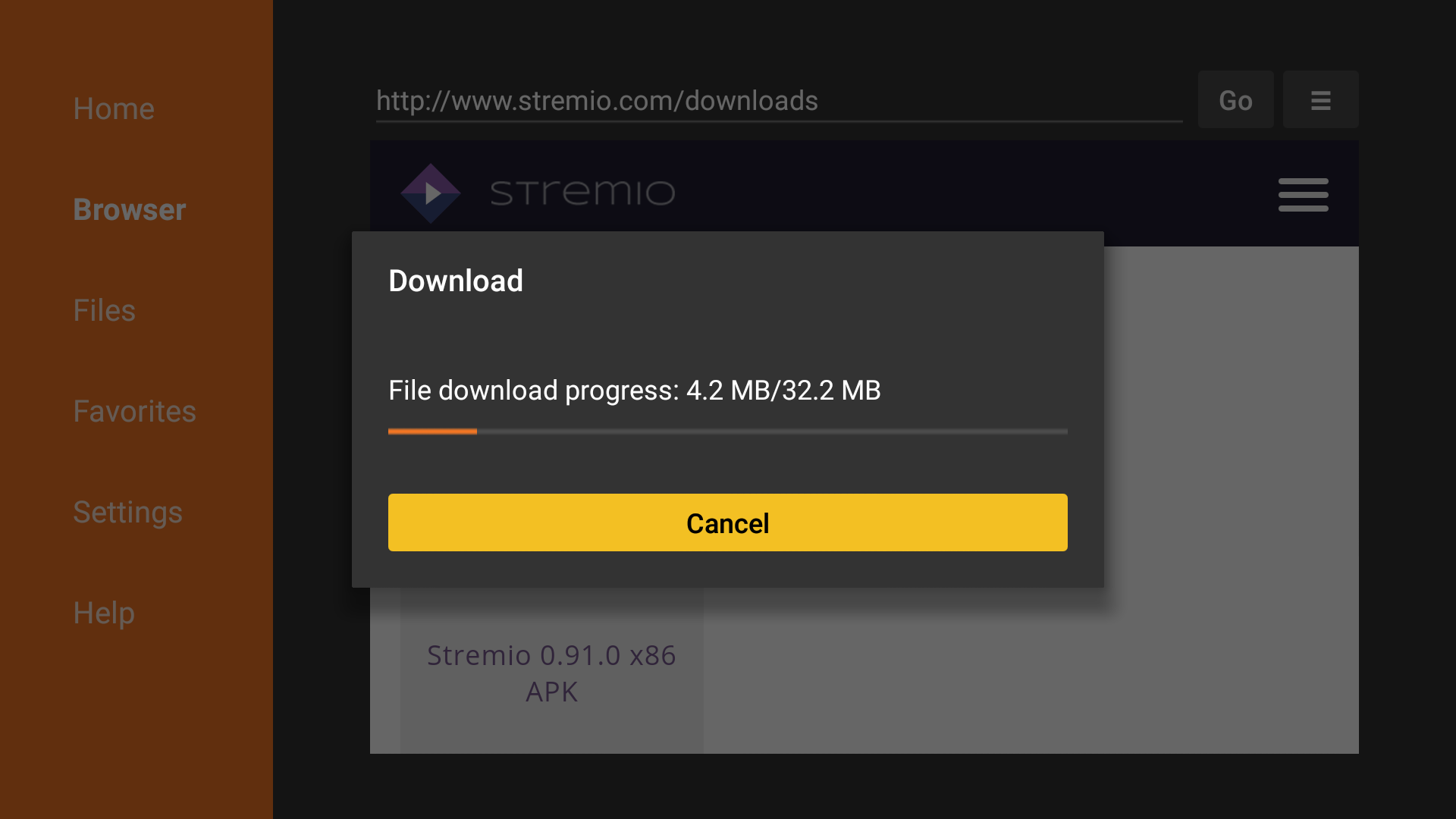1456x819 pixels.
Task: Click the download progress bar
Action: click(x=727, y=431)
